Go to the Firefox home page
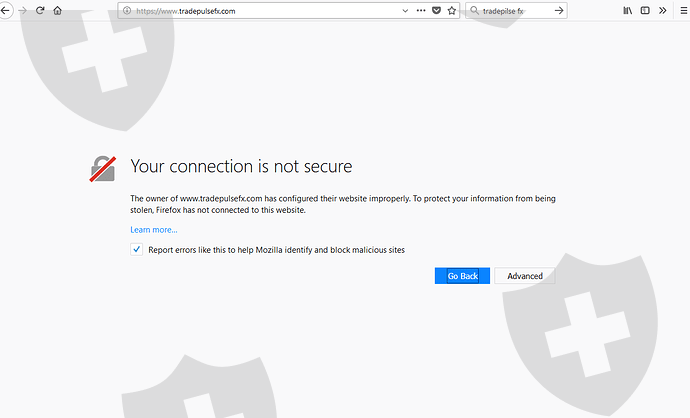Viewport: 690px width, 418px height. click(57, 10)
